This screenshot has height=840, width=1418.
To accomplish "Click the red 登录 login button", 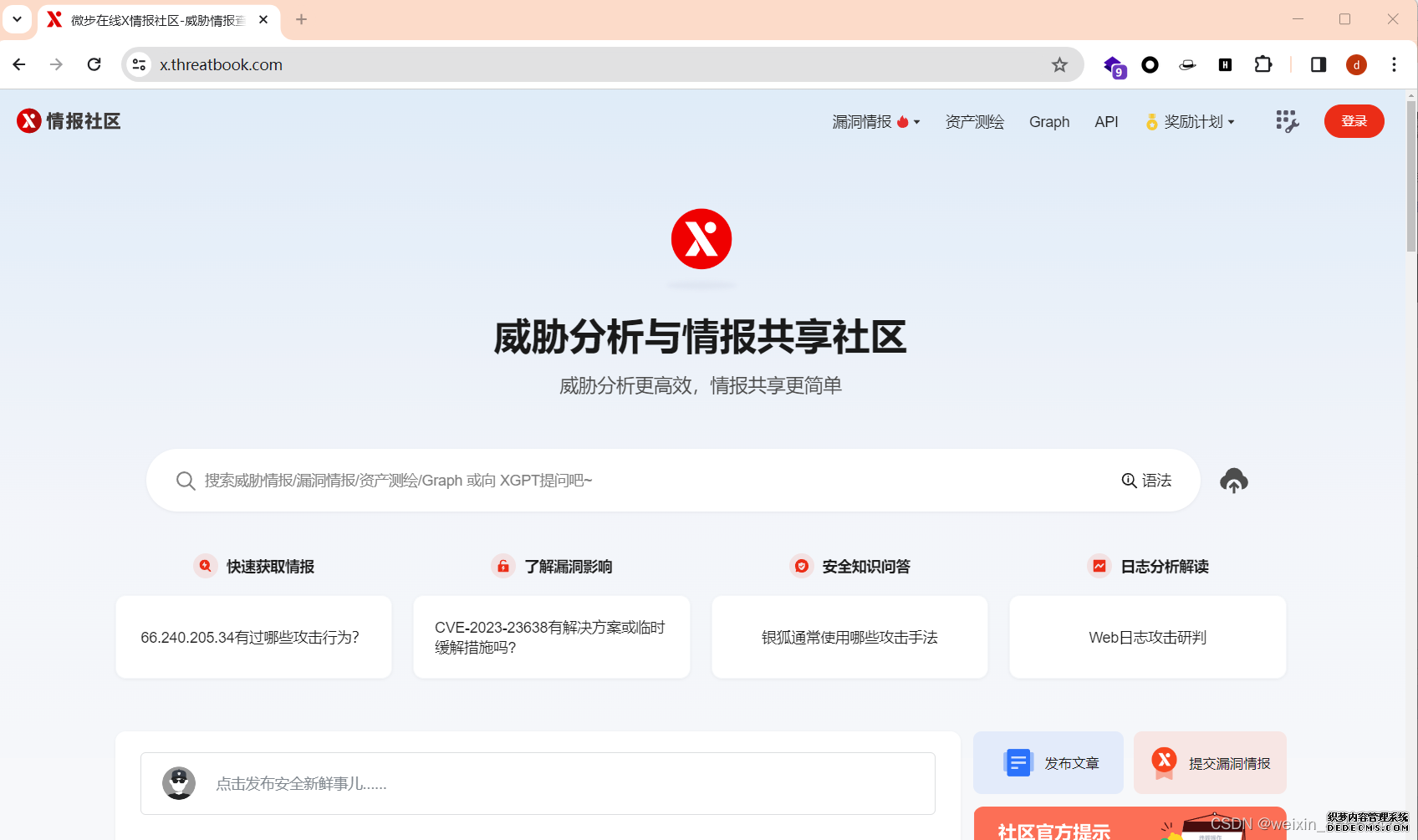I will tap(1354, 121).
